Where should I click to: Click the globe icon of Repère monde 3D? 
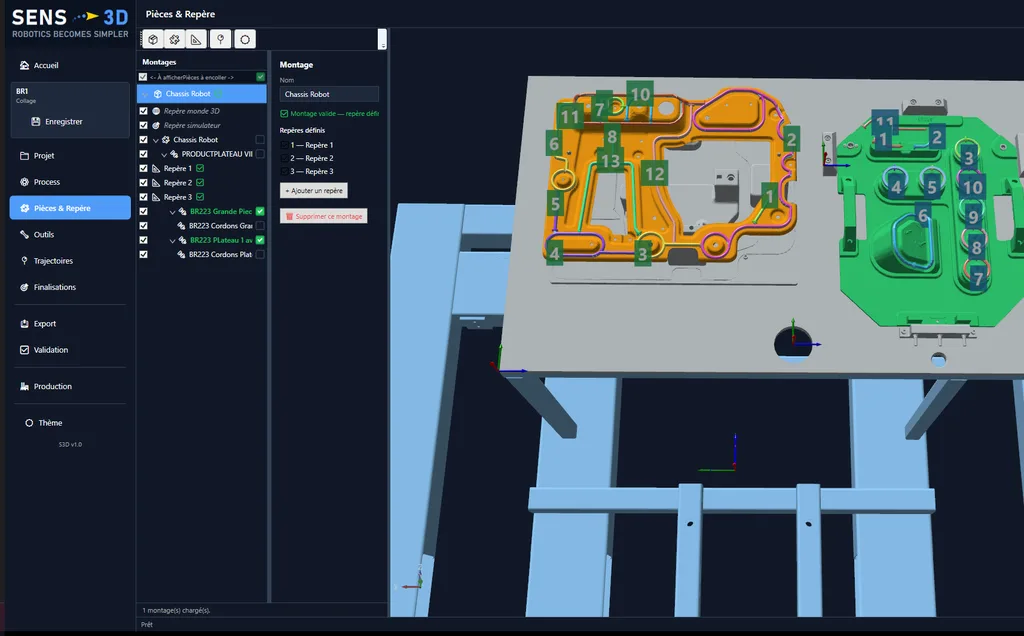tap(156, 111)
